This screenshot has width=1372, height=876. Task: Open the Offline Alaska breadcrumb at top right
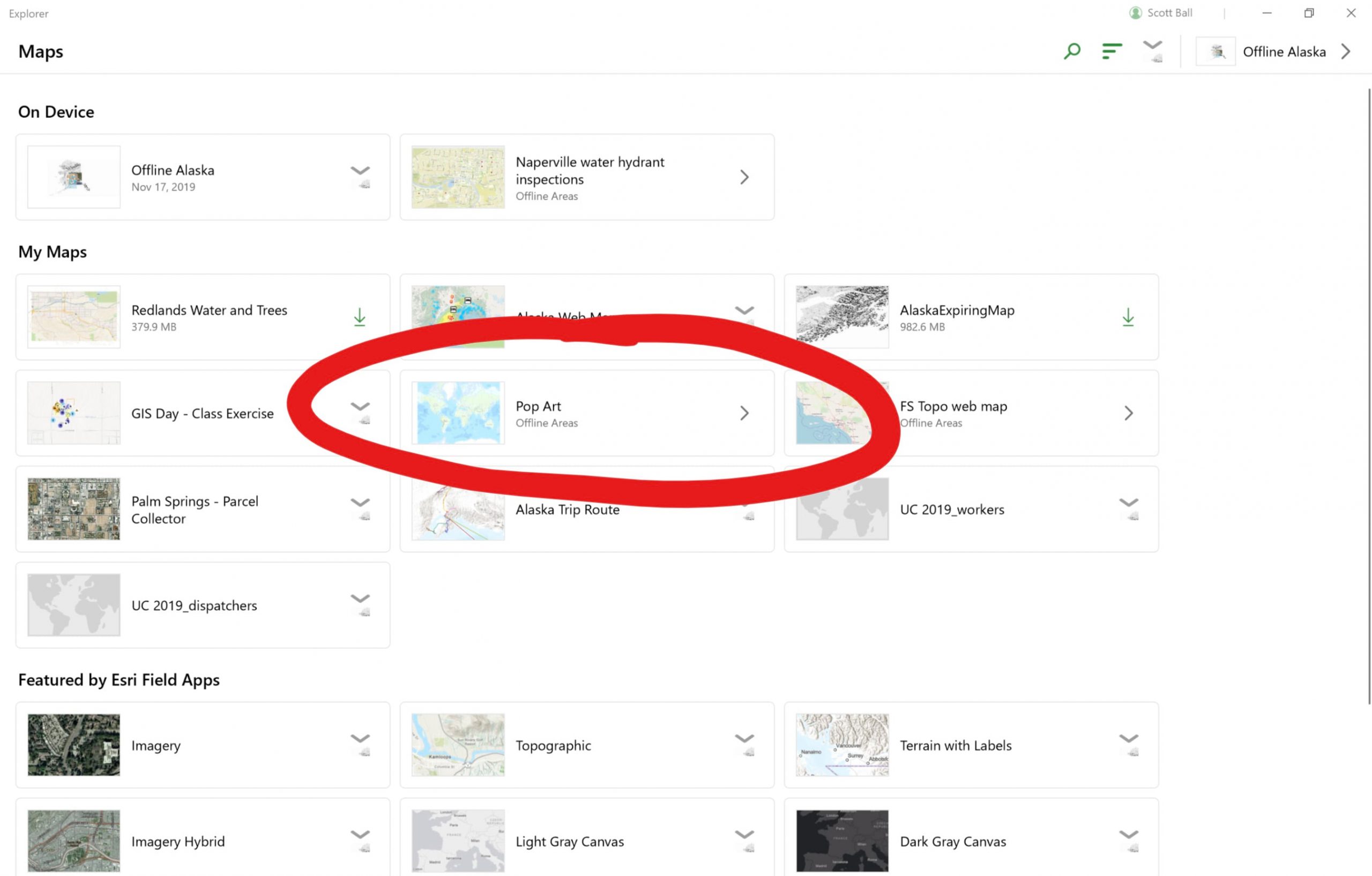1284,51
